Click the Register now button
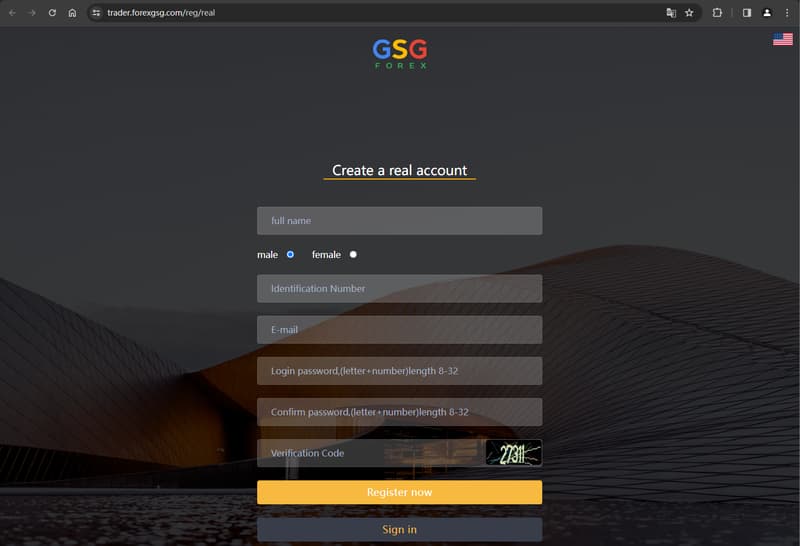 [x=399, y=492]
